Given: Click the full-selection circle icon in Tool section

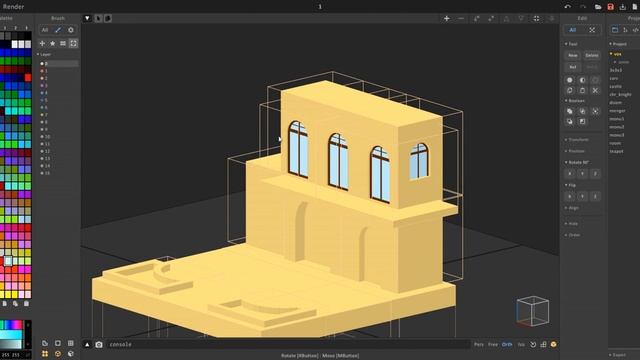Looking at the screenshot, I should click(x=570, y=80).
